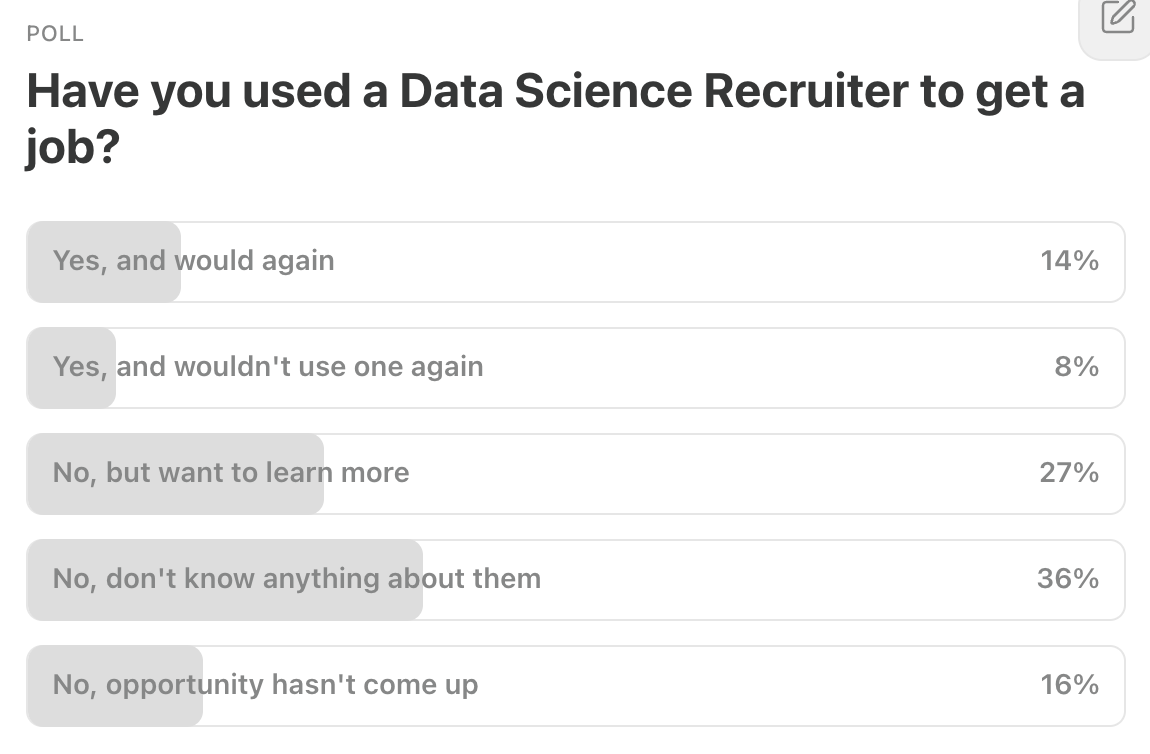Pick 'No, don't know anything about them'
Screen dimensions: 1150x754
tap(575, 580)
